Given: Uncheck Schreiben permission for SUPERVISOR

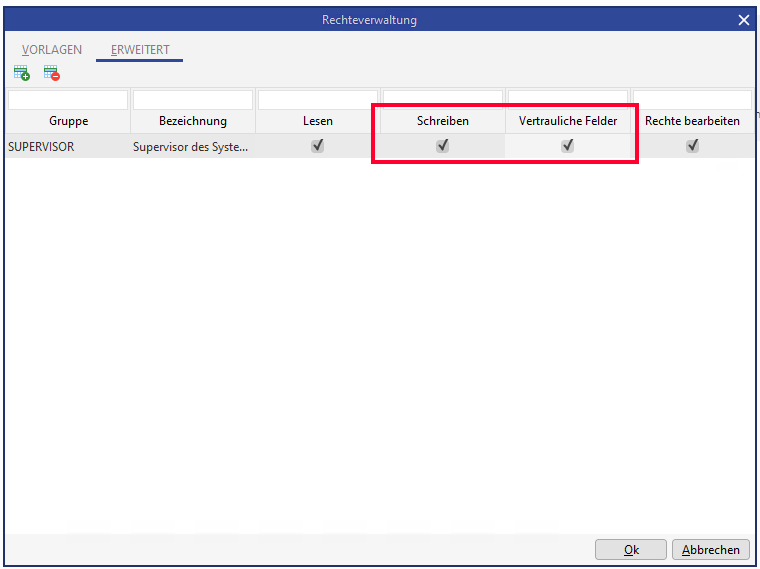Looking at the screenshot, I should click(443, 145).
